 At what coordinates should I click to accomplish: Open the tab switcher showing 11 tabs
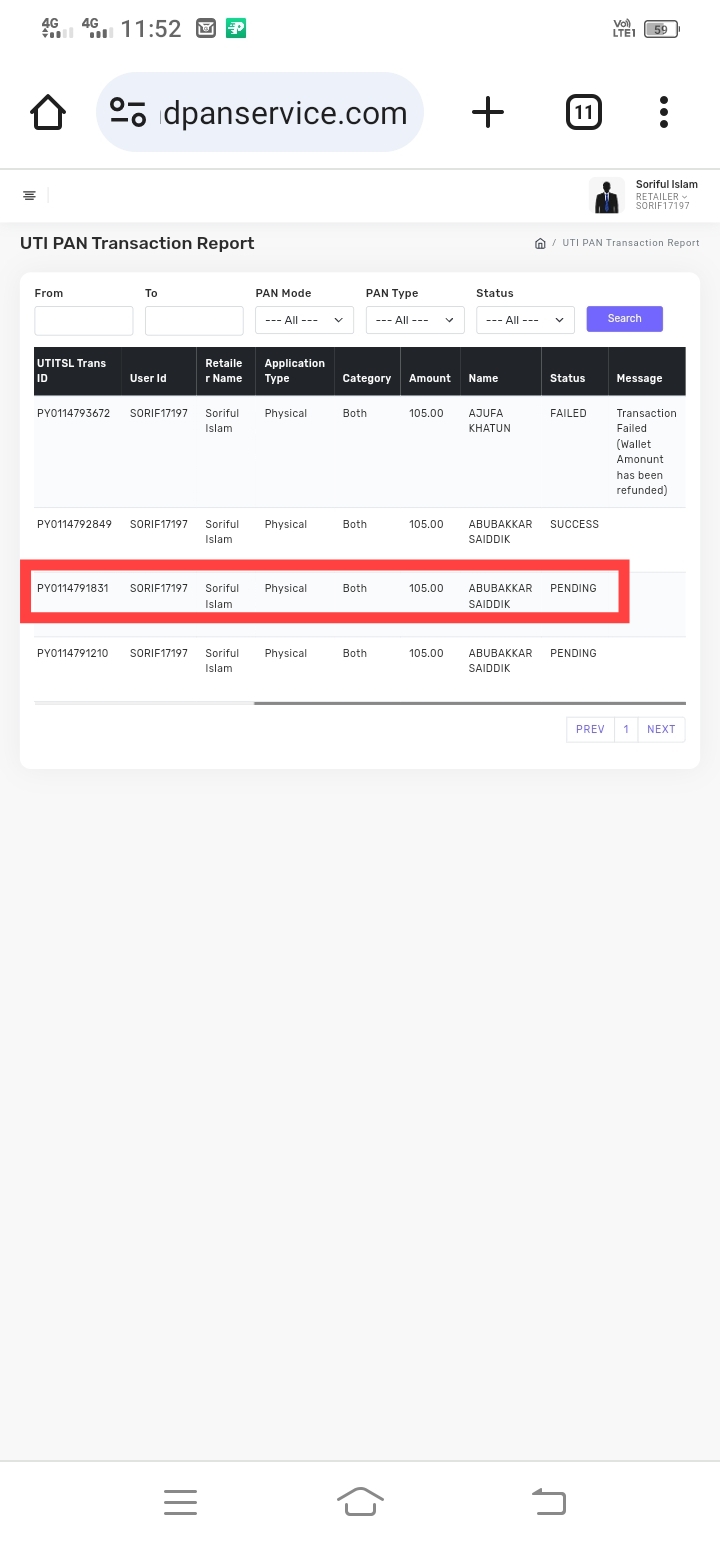584,112
